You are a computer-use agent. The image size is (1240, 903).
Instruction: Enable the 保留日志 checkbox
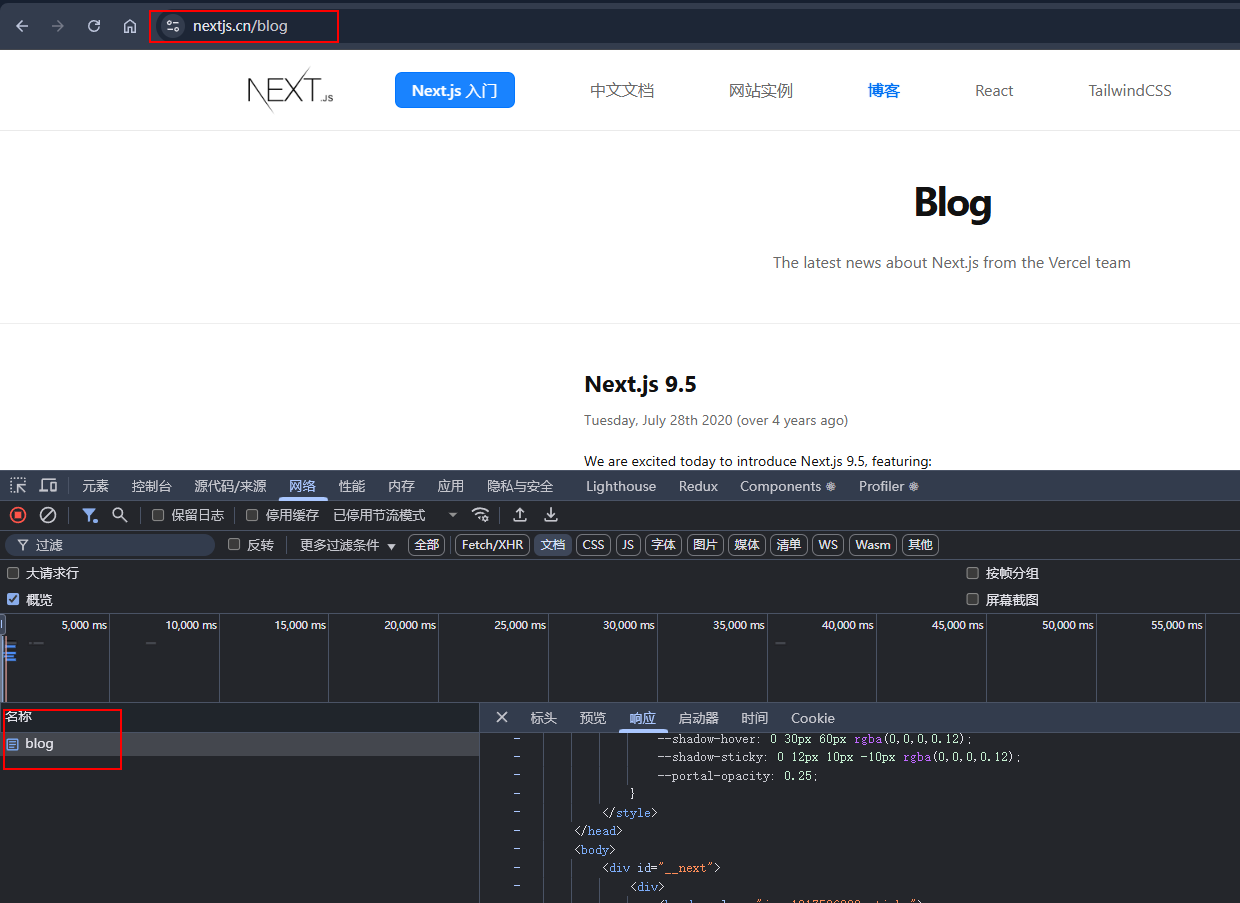pos(158,515)
